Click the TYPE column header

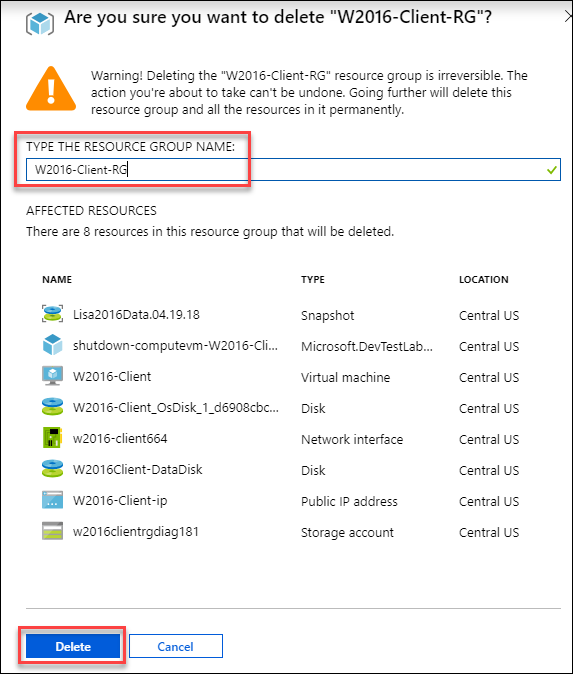(x=313, y=279)
